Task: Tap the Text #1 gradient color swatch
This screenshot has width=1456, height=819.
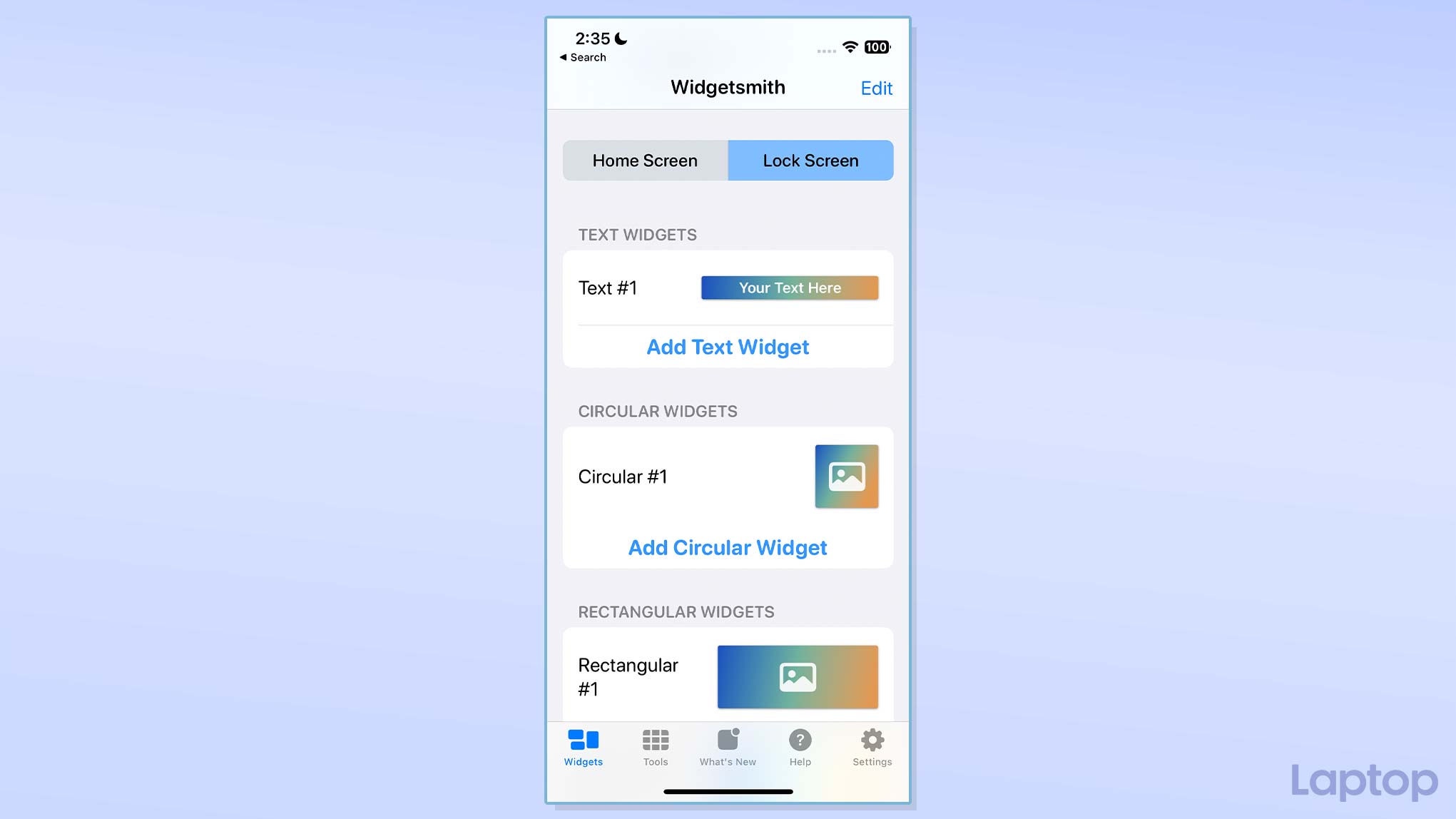Action: (790, 288)
